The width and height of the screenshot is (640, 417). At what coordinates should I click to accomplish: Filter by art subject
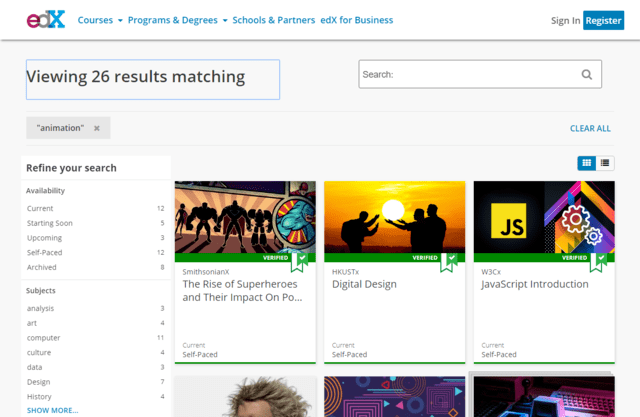96,323
